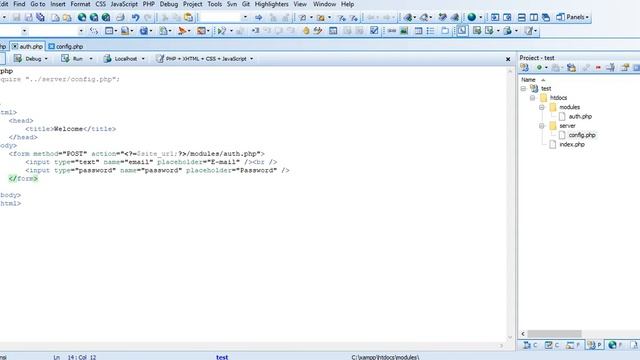Click the insert table icon
Screen dimensions: 640x360
418,31
